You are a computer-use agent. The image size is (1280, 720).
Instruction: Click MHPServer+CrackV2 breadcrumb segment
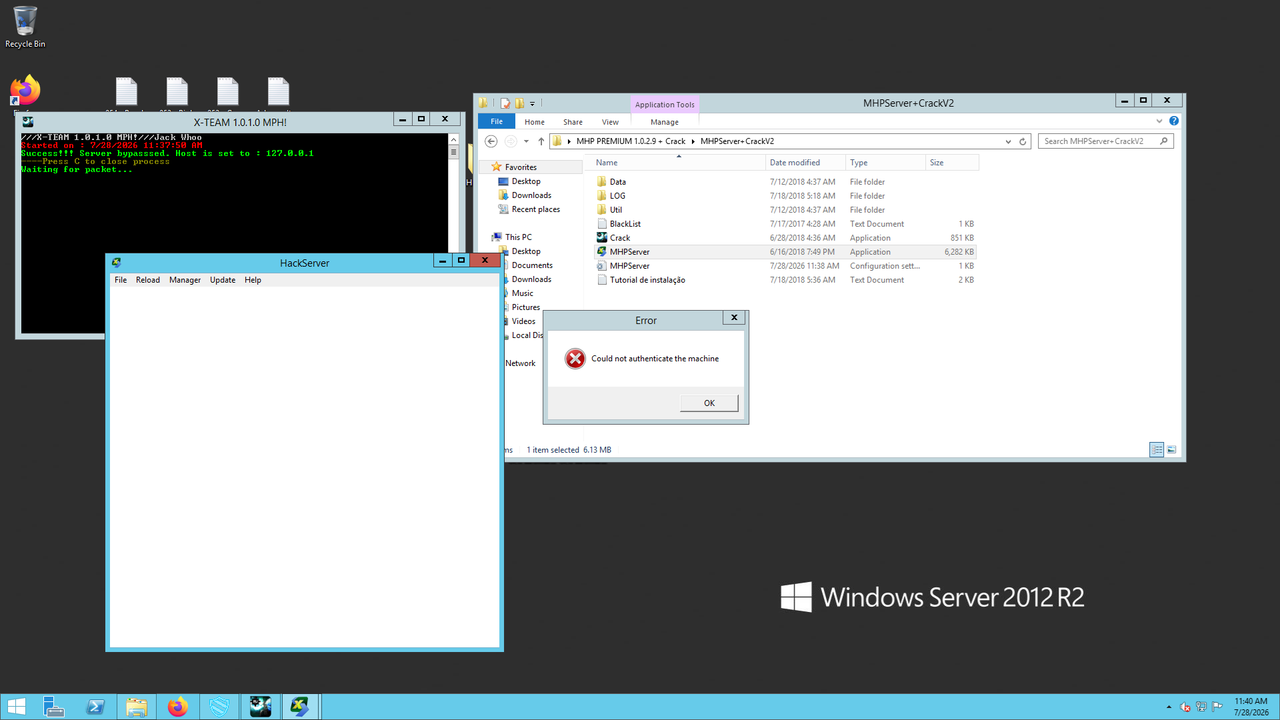[x=737, y=141]
